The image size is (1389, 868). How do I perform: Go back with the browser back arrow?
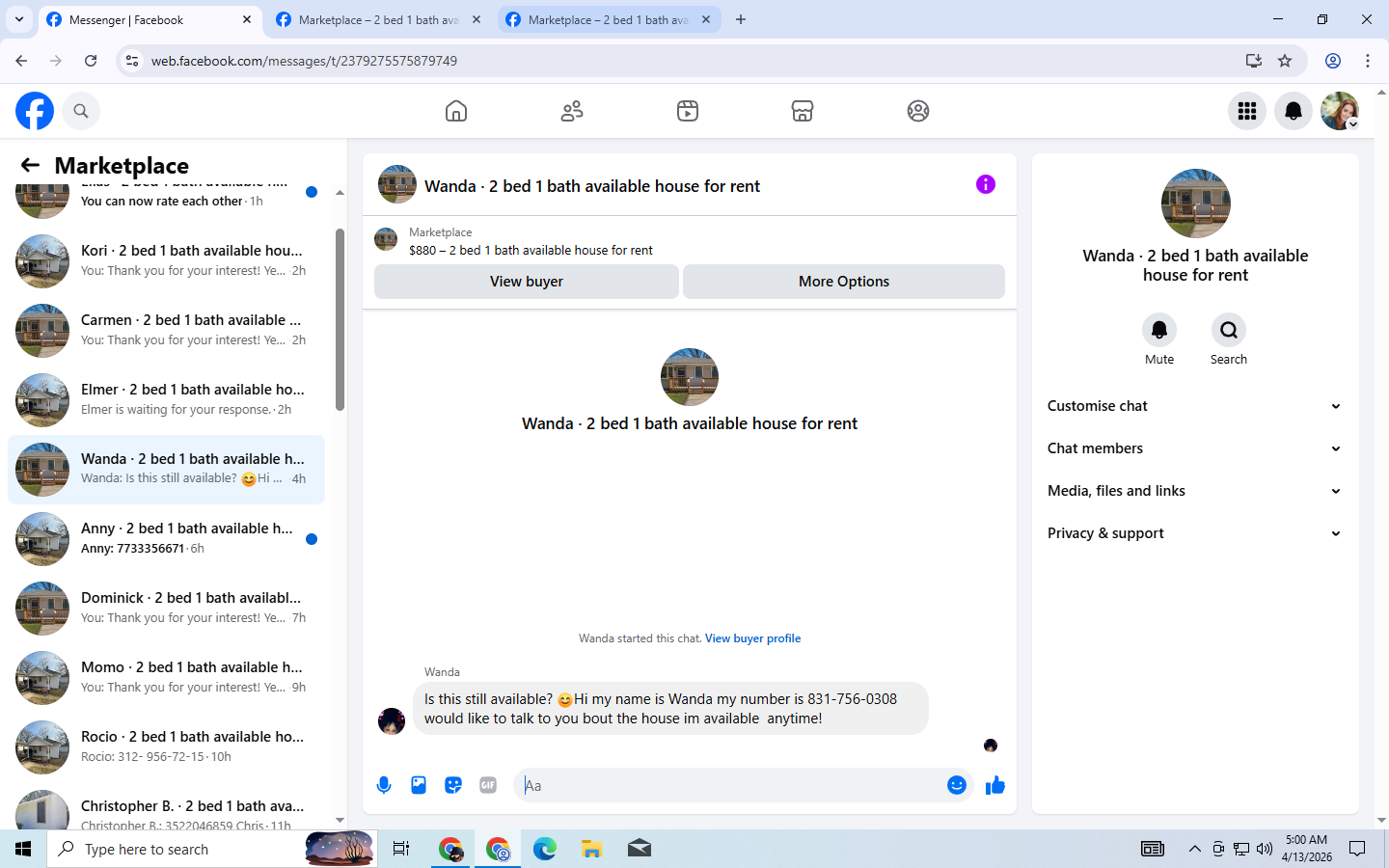click(x=21, y=61)
